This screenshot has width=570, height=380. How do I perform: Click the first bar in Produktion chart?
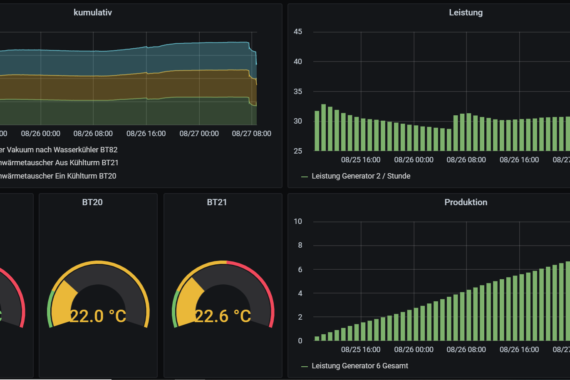click(317, 339)
